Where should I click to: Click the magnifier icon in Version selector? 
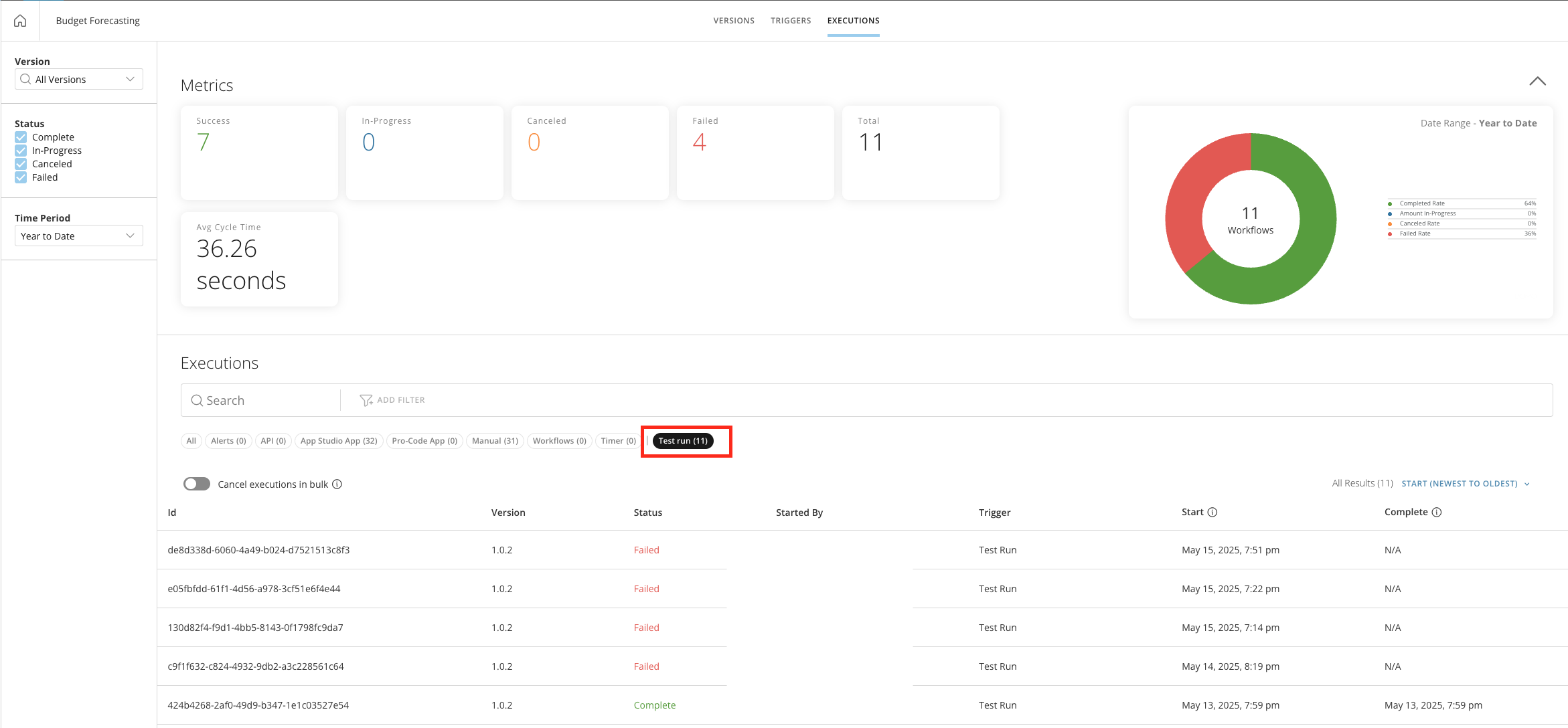pyautogui.click(x=25, y=79)
